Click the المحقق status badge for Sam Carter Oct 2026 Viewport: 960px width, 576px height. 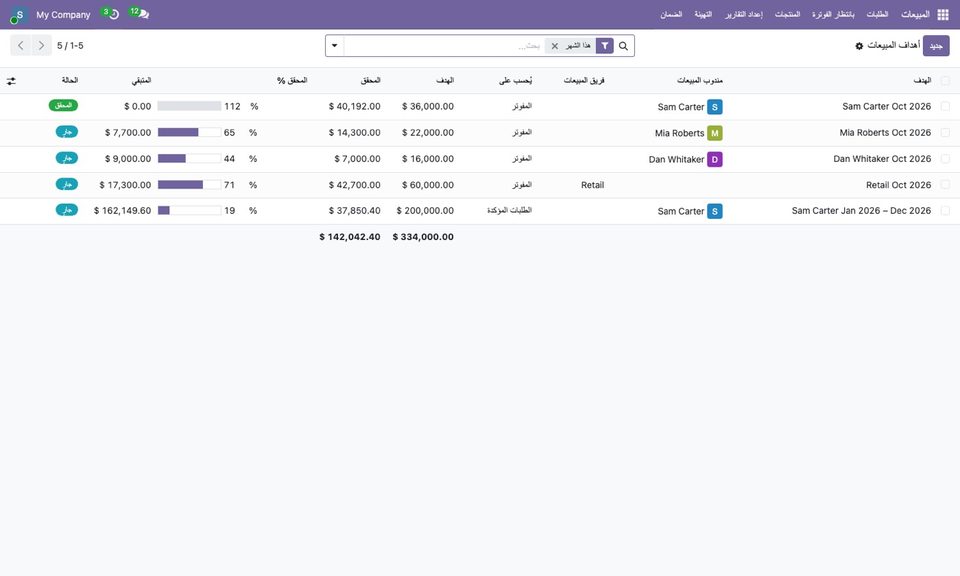(x=64, y=105)
